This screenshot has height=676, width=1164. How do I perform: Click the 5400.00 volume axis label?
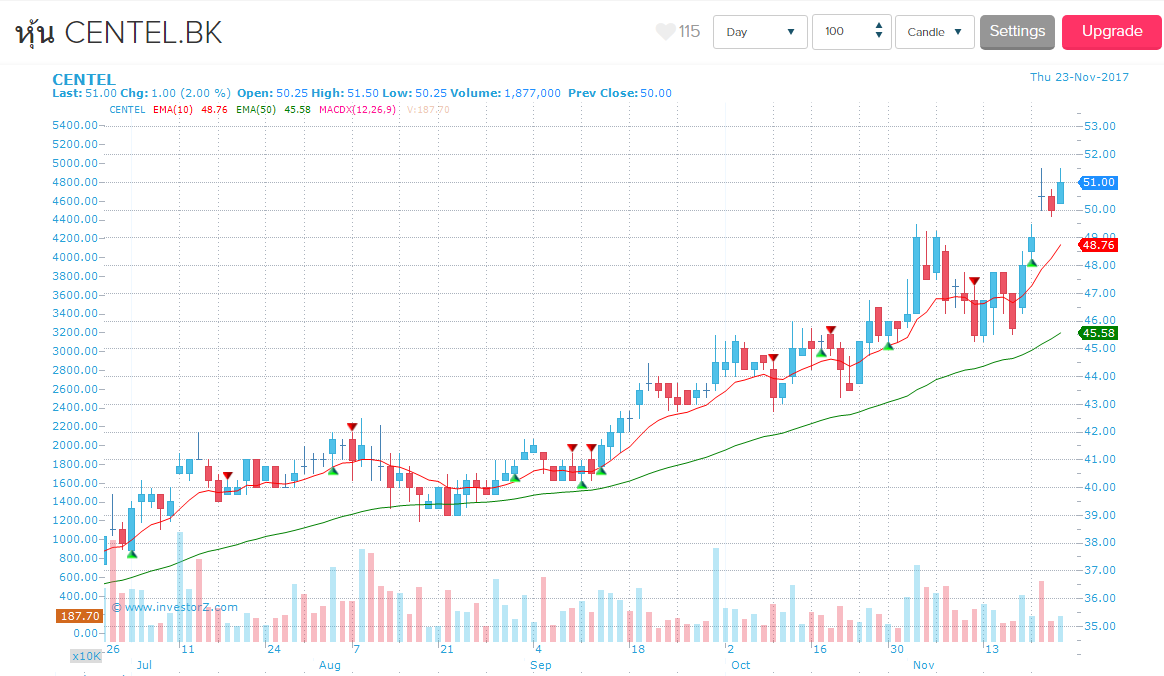(75, 125)
